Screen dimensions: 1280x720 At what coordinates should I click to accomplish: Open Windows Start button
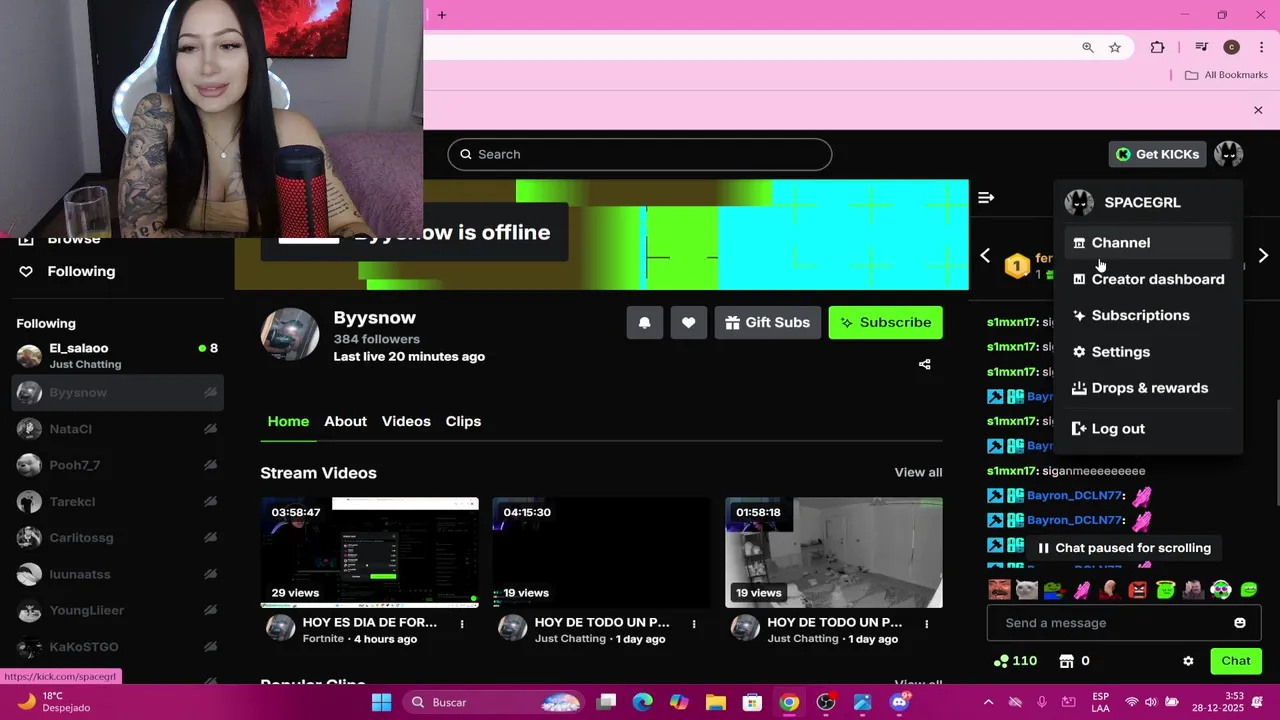[381, 702]
